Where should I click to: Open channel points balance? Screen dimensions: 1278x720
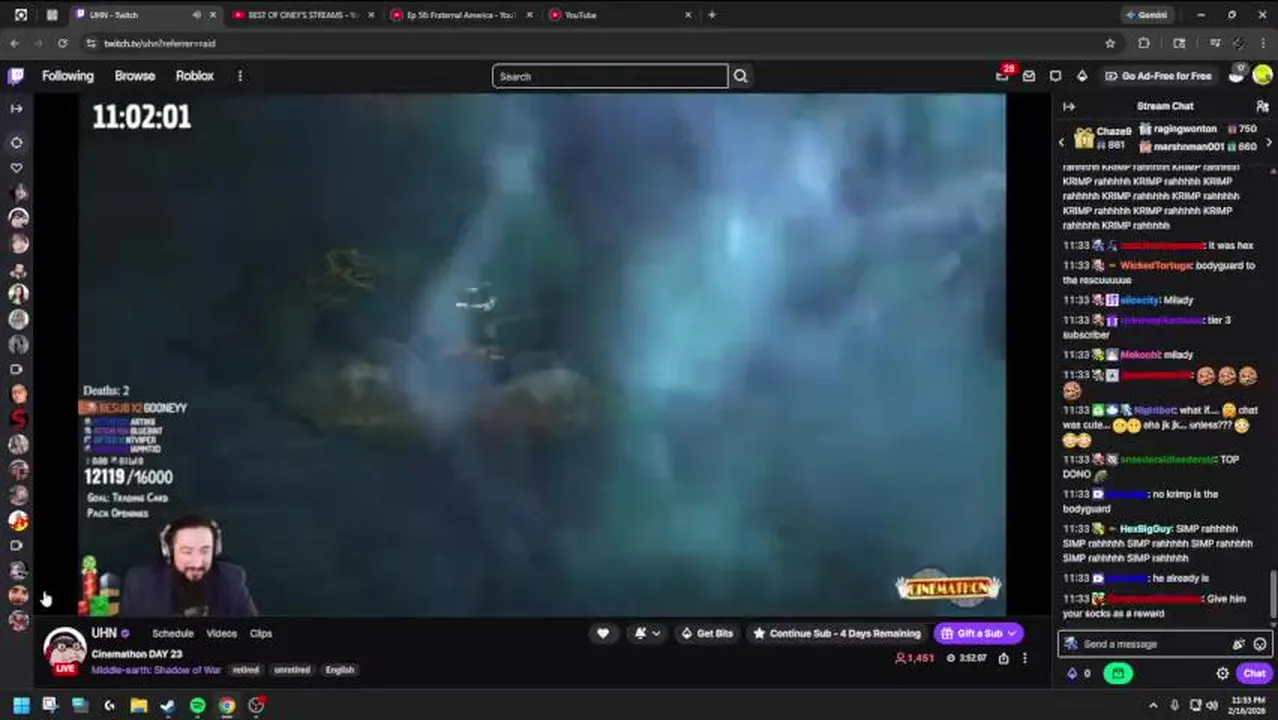click(x=1079, y=674)
